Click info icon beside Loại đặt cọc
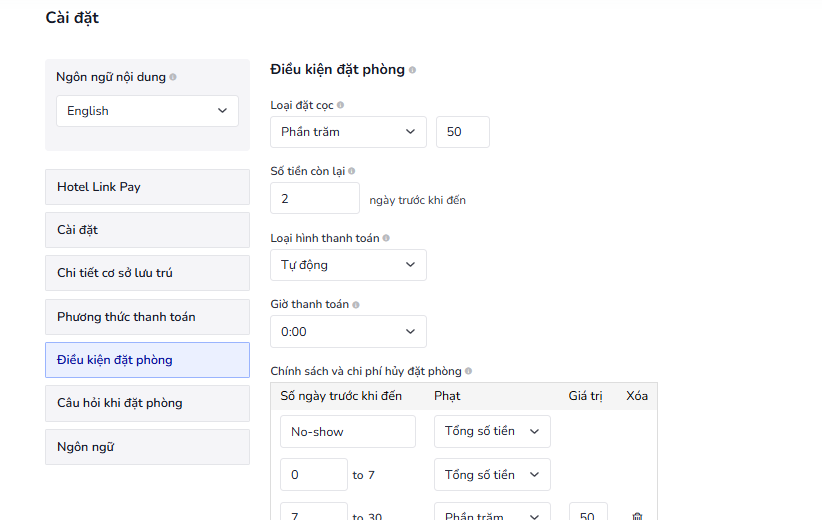This screenshot has height=520, width=822. click(x=341, y=105)
